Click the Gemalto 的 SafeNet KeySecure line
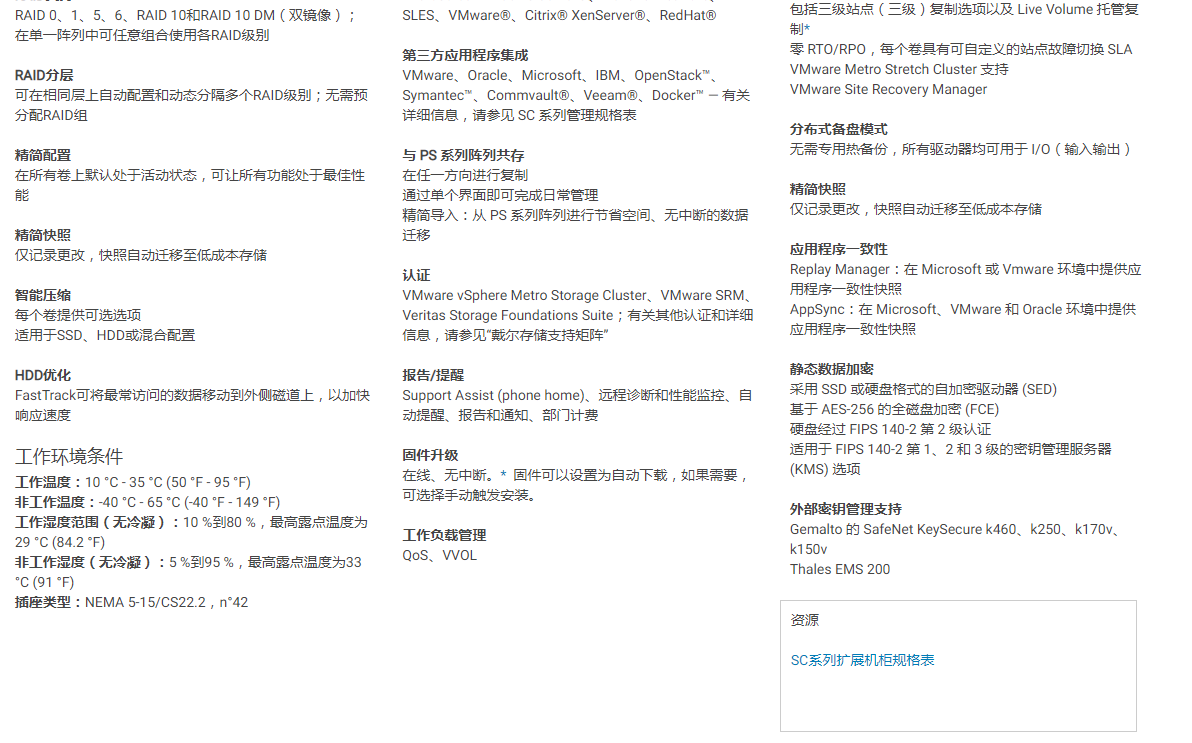This screenshot has width=1192, height=743. click(x=956, y=539)
